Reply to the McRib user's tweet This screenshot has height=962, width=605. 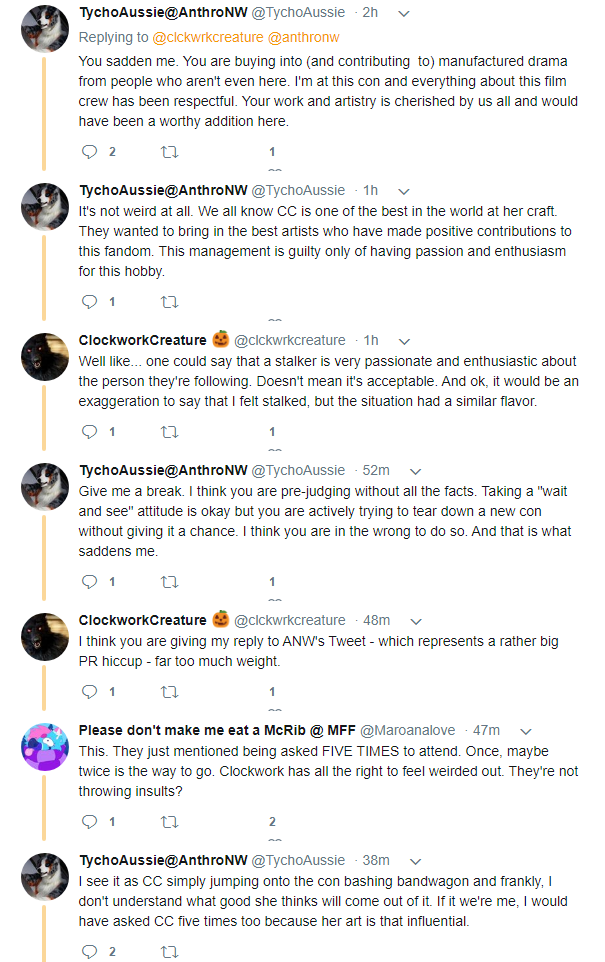[x=89, y=821]
